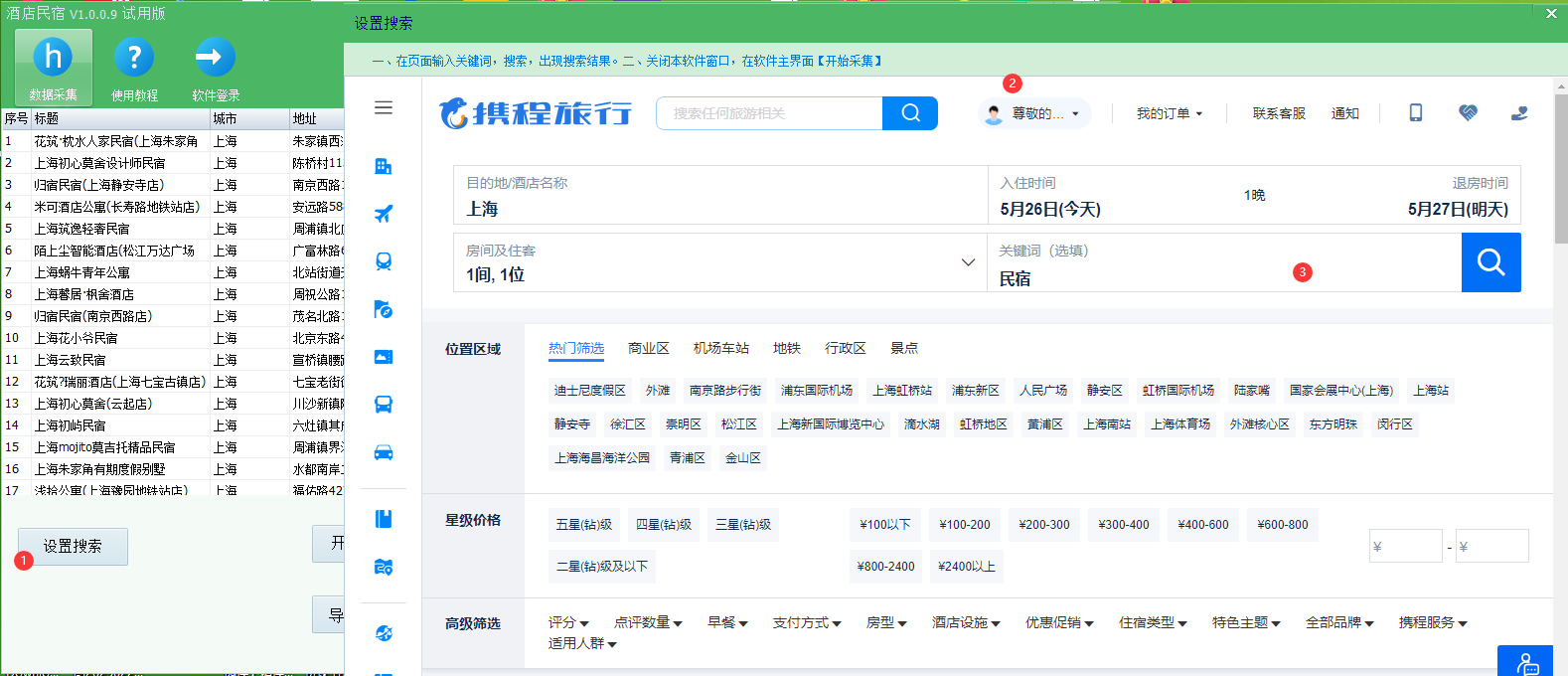
Task: Expand the 早餐 filter dropdown
Action: (727, 622)
